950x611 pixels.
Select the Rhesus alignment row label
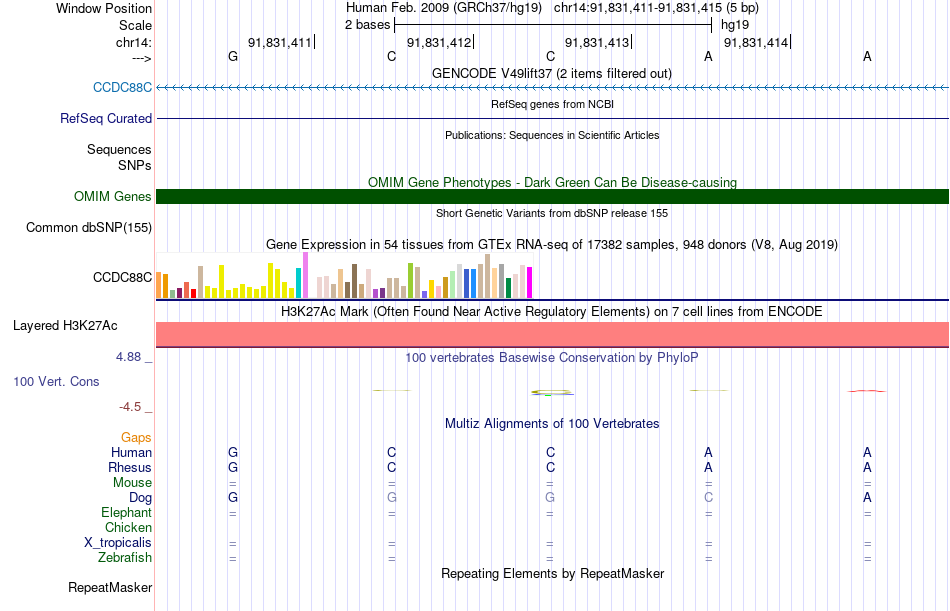coord(130,467)
